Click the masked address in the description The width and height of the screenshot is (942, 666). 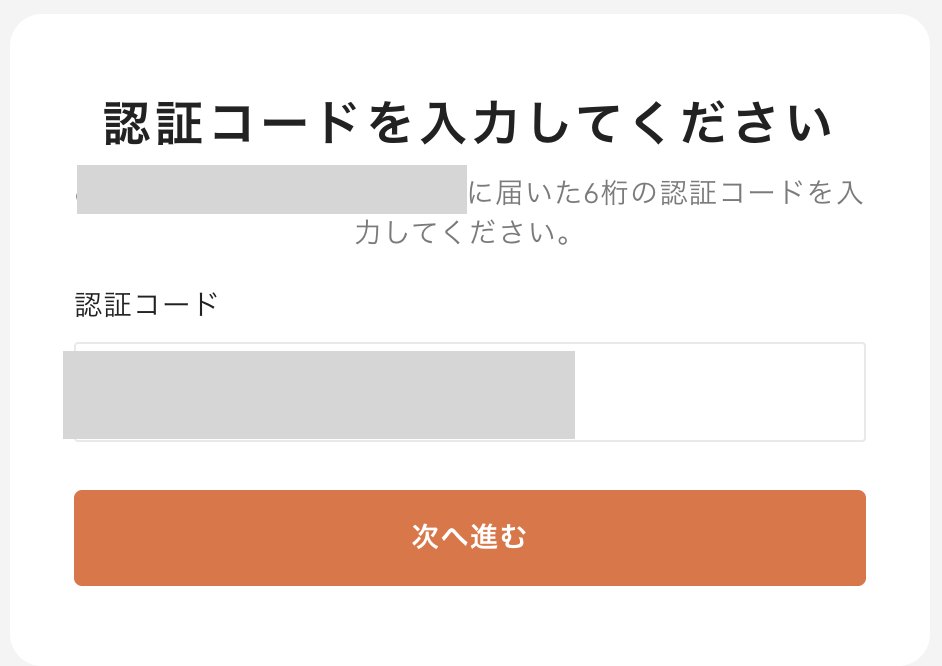tap(271, 189)
